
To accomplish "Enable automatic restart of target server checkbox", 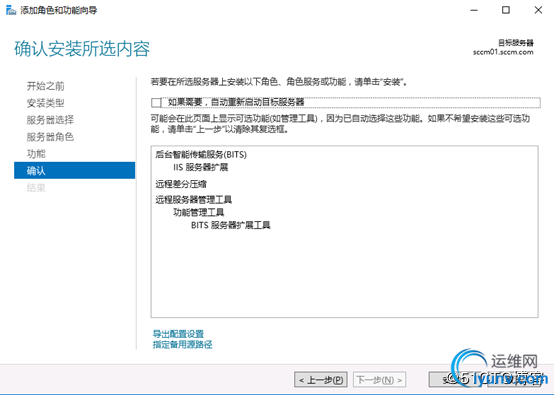I will pyautogui.click(x=156, y=103).
